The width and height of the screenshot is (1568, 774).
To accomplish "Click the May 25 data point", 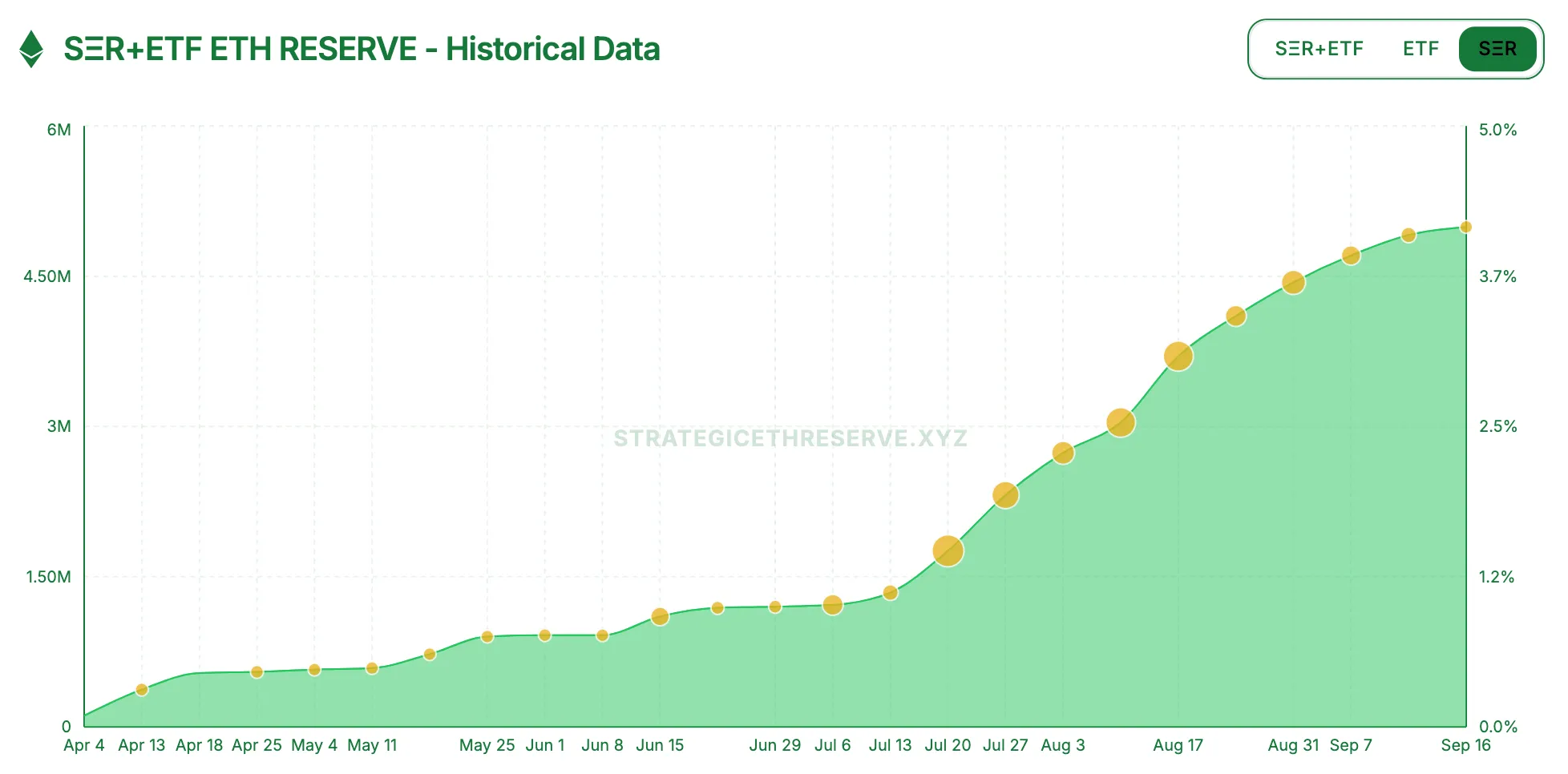I will 487,637.
